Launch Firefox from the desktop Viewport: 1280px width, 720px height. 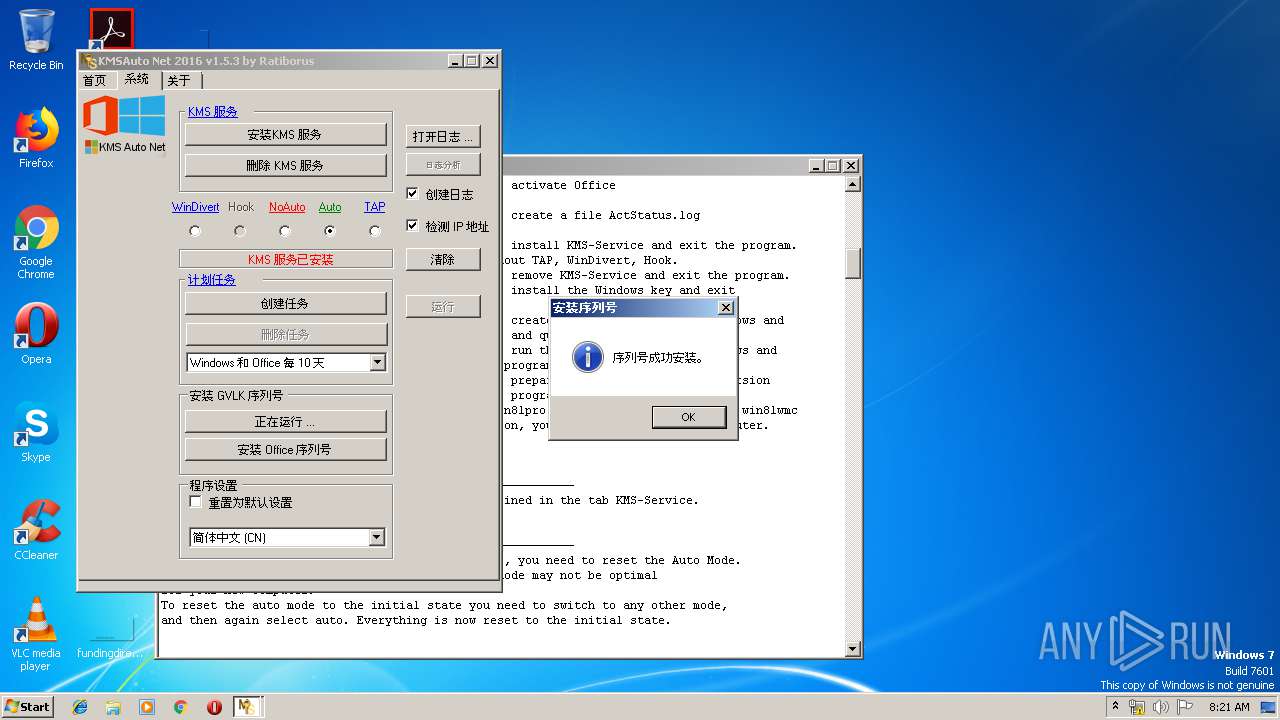[x=36, y=138]
